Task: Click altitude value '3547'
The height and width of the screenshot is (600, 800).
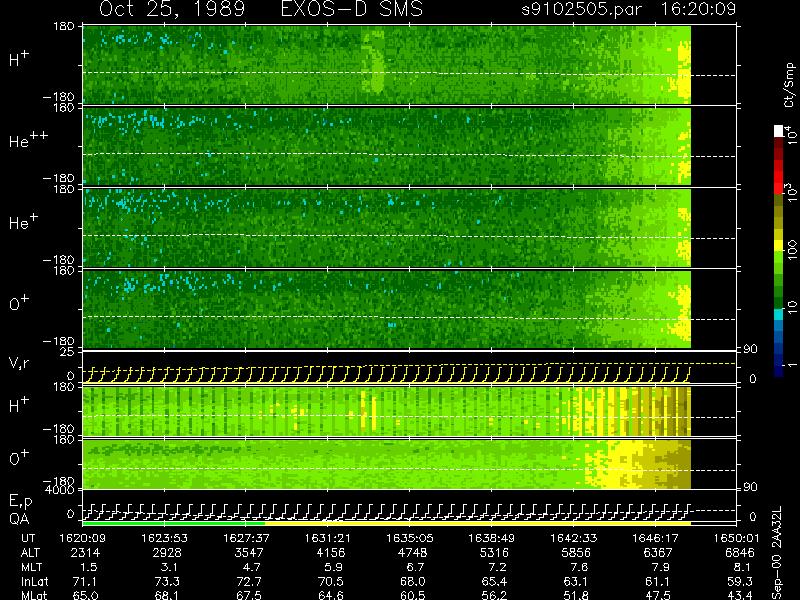Action: point(249,553)
